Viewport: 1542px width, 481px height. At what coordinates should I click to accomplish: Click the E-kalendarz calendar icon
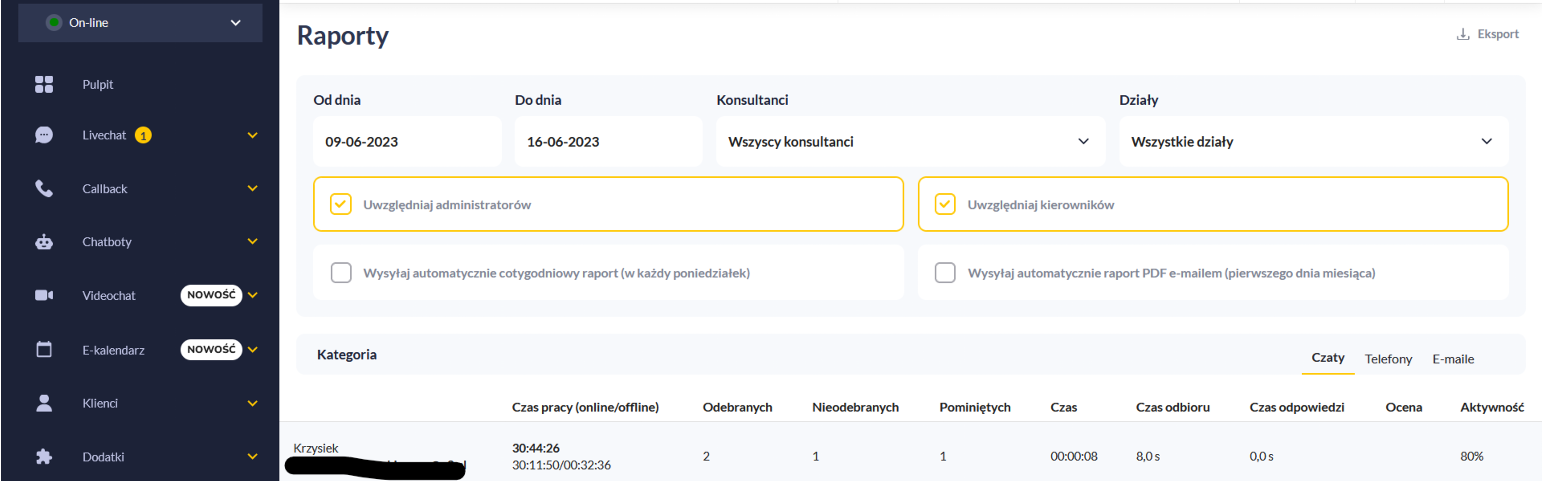click(44, 350)
